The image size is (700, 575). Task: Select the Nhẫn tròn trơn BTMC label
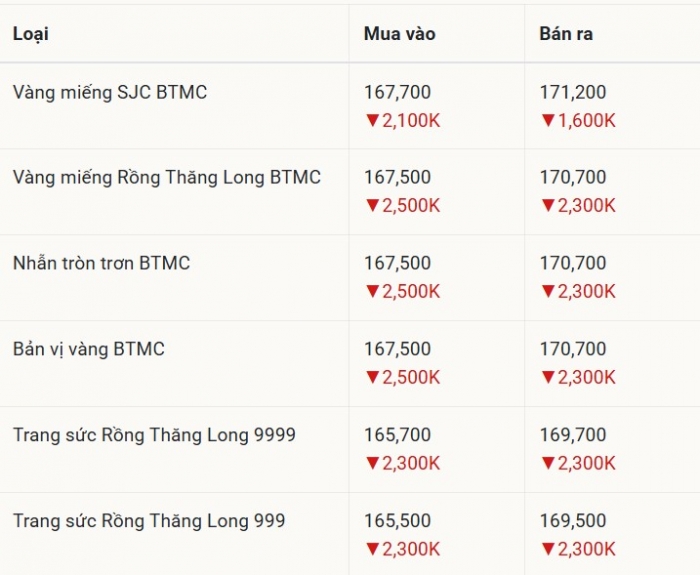101,264
